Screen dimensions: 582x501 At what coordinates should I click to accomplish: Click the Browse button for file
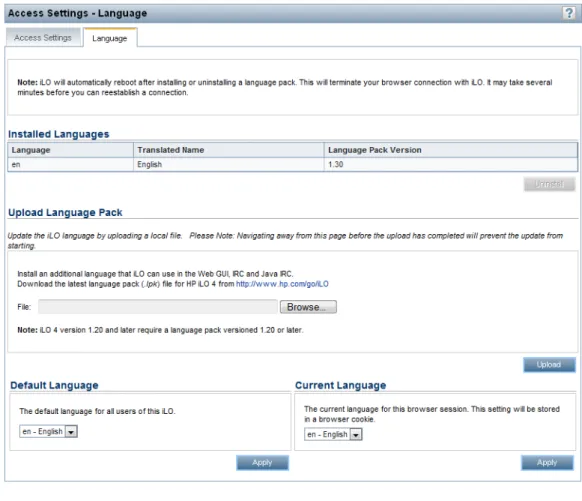click(308, 307)
